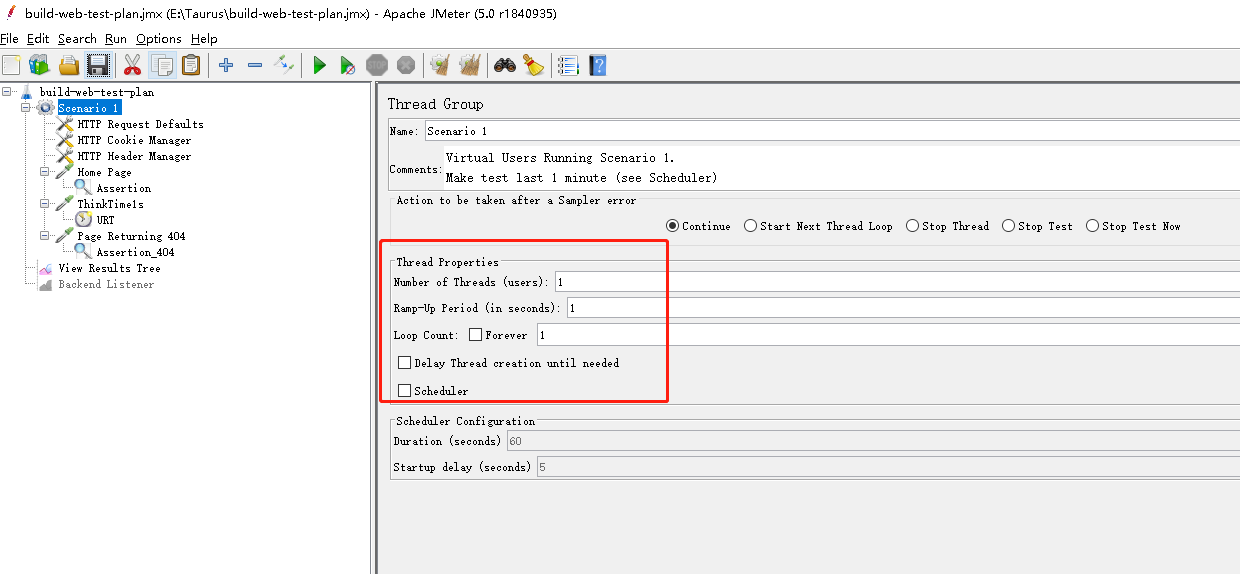Screen dimensions: 1240x574
Task: Open the Run menu
Action: [116, 39]
